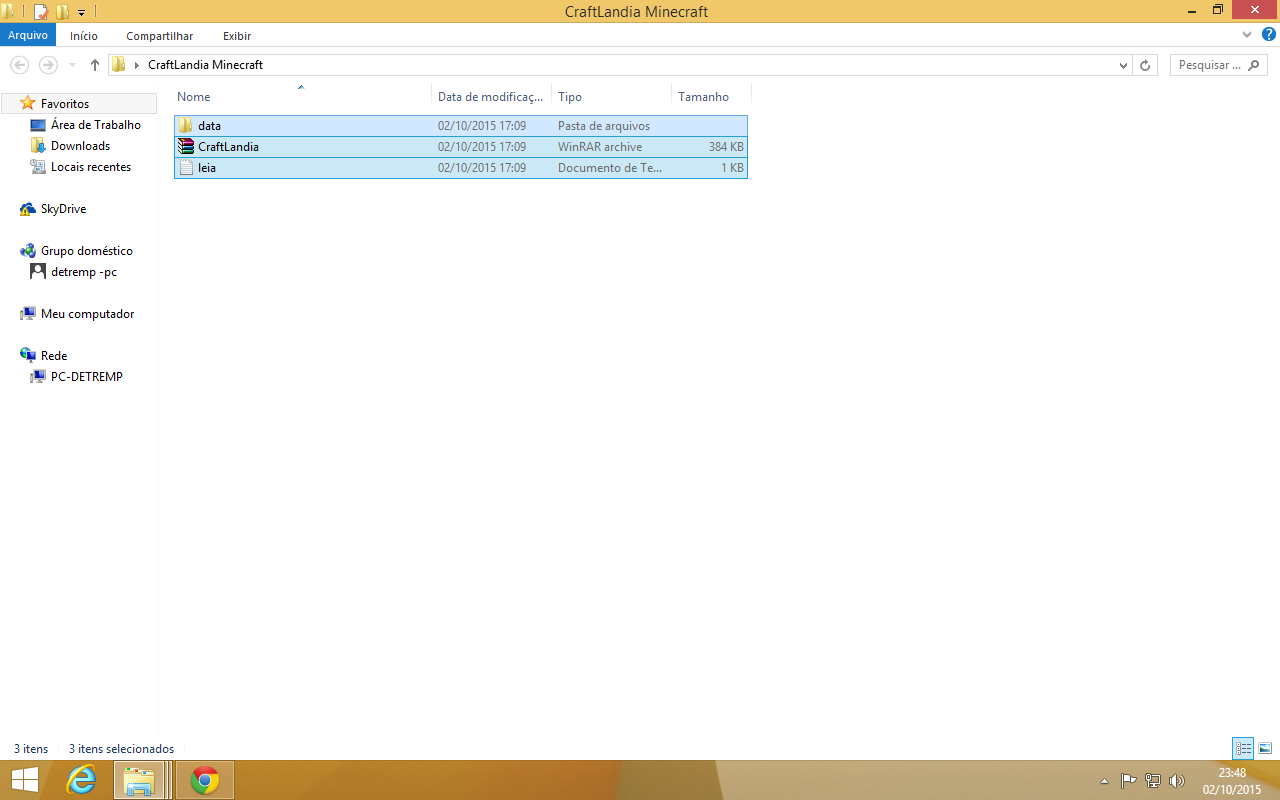Open Locais recentes in the sidebar
Viewport: 1280px width, 800px height.
coord(91,167)
